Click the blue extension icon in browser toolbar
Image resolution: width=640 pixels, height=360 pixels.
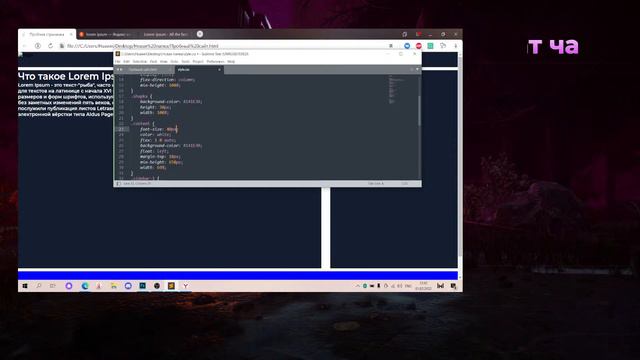pos(407,46)
